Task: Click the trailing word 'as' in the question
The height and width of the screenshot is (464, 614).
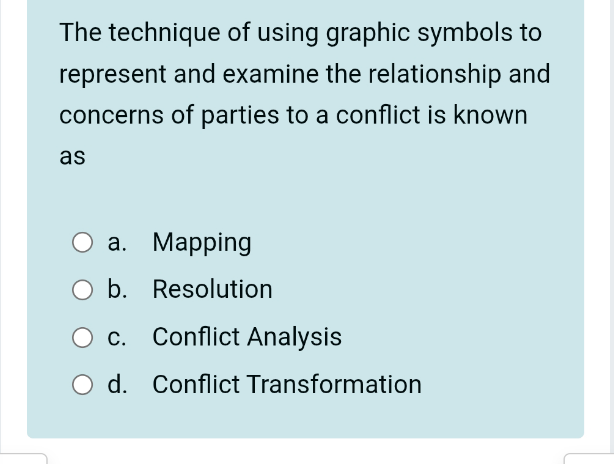Action: [x=72, y=157]
